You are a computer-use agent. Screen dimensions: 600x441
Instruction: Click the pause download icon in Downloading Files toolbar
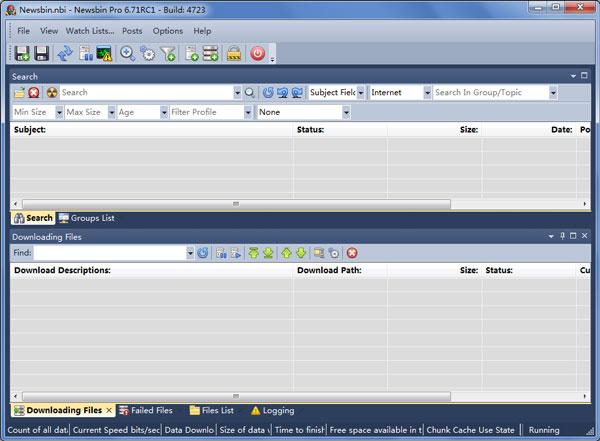(221, 253)
